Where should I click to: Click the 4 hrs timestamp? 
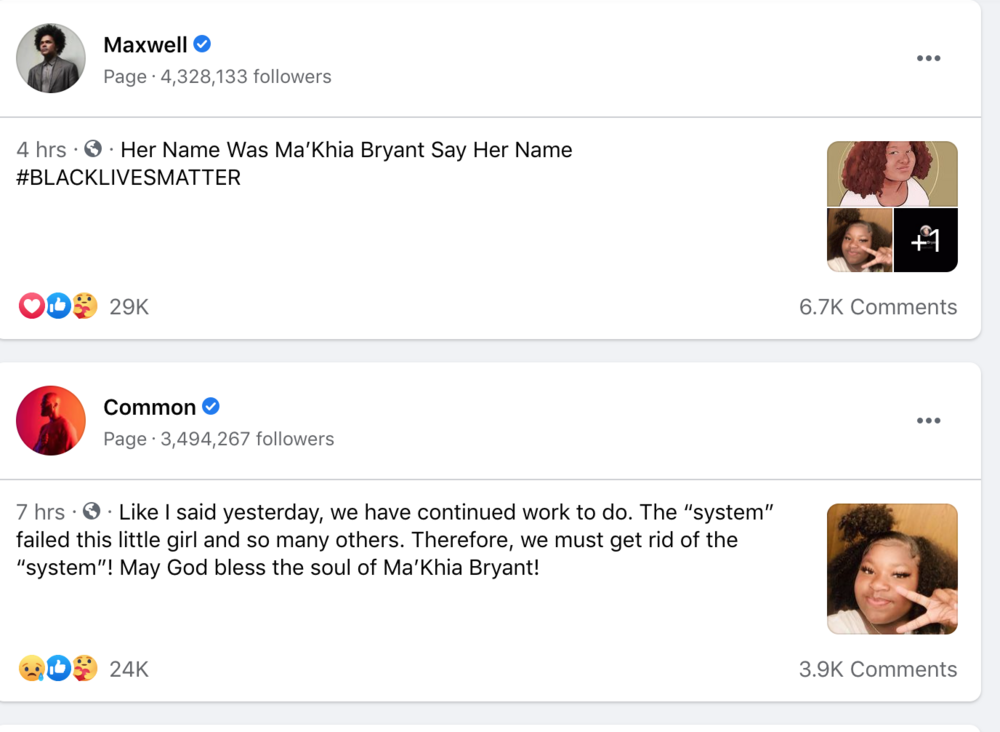[x=41, y=150]
